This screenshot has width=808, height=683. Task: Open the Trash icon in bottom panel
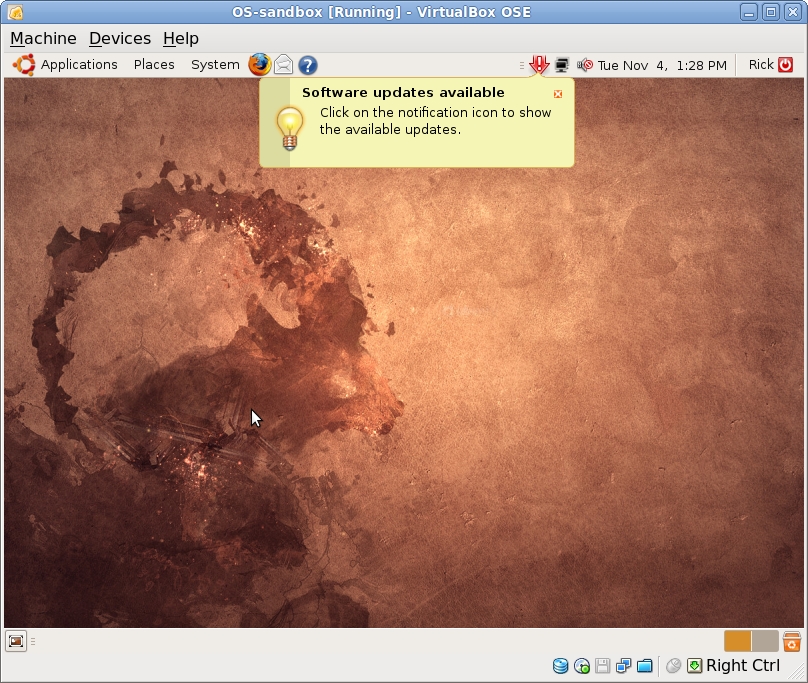[x=792, y=641]
